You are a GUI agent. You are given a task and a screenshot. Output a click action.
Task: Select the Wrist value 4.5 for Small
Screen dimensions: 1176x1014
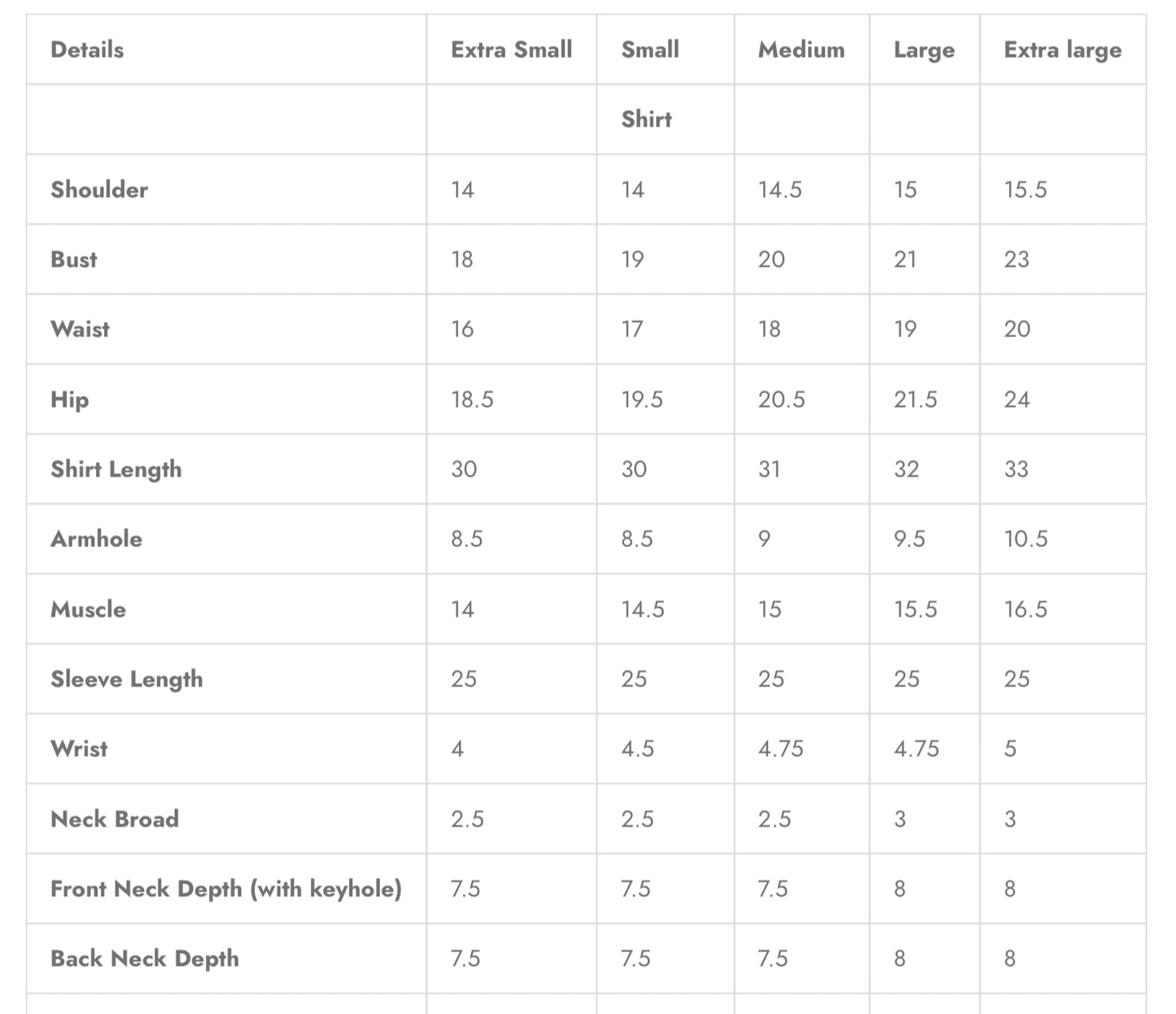point(637,749)
